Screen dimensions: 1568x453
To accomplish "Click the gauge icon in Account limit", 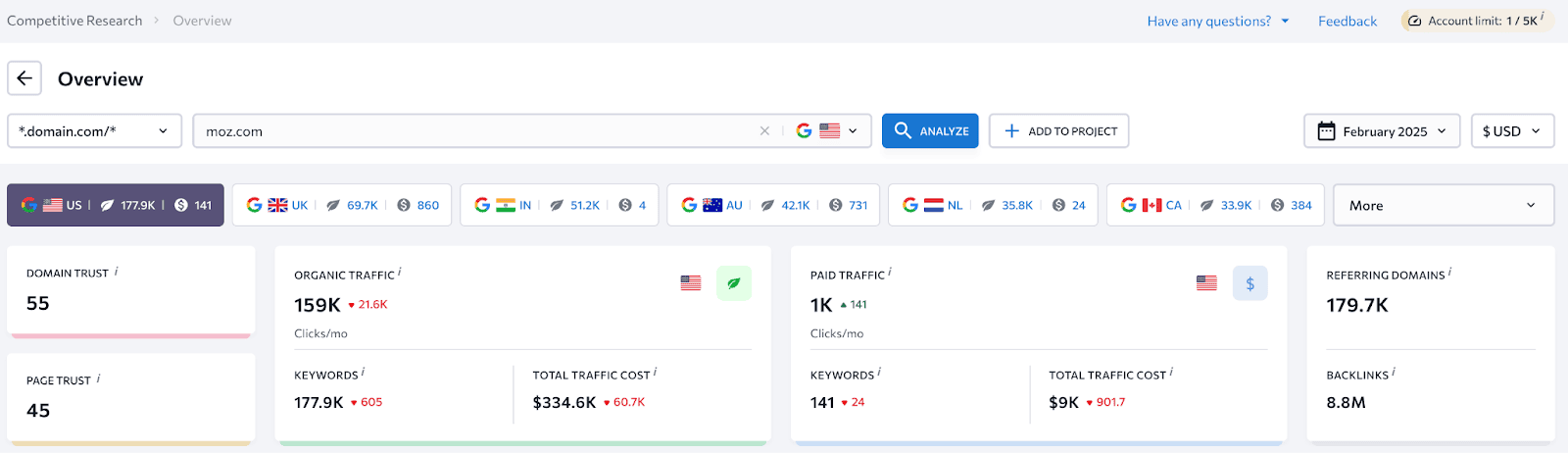I will [x=1414, y=21].
